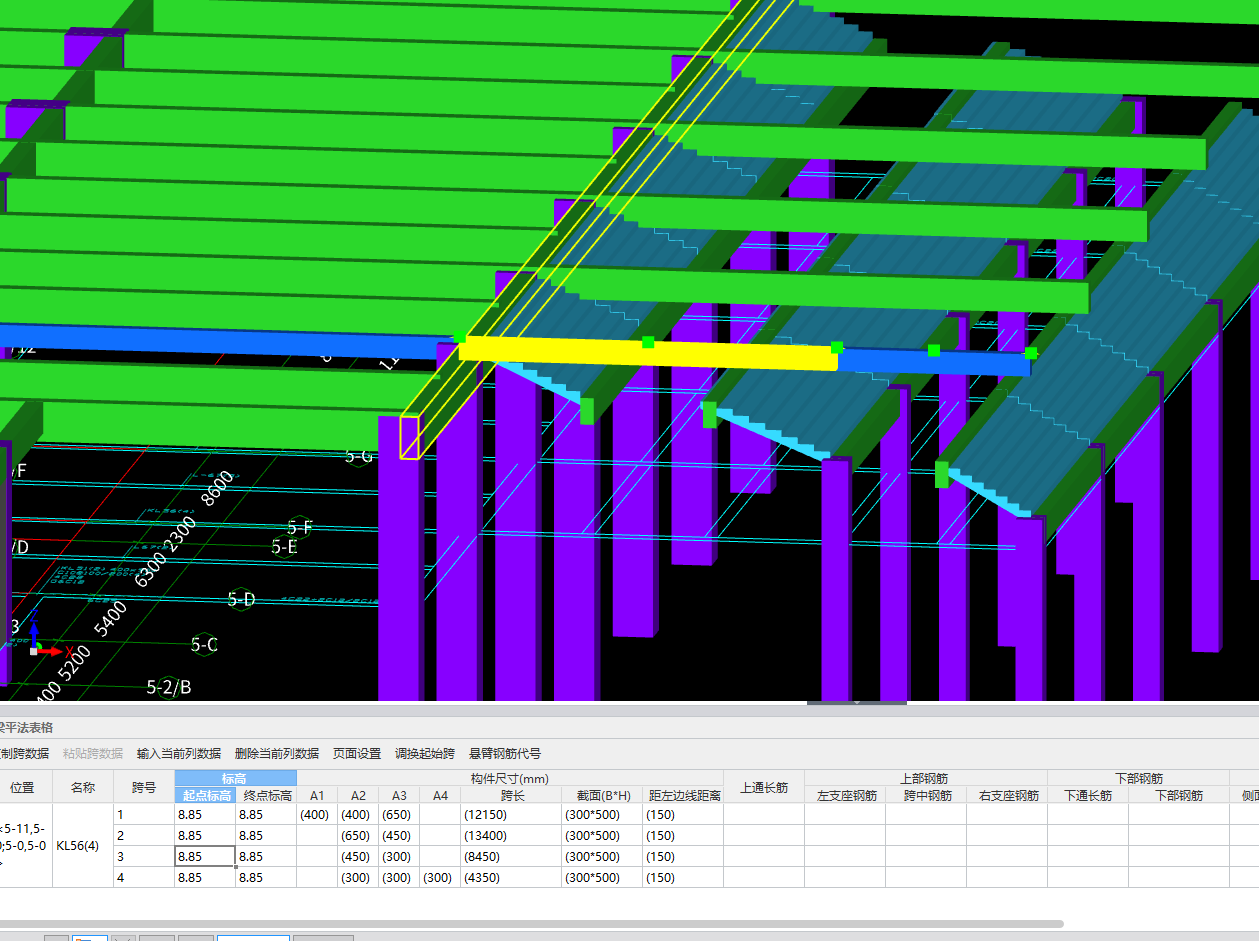Click the table's horizontal scrollbar
Screen dimensions: 1259x941
click(x=530, y=924)
